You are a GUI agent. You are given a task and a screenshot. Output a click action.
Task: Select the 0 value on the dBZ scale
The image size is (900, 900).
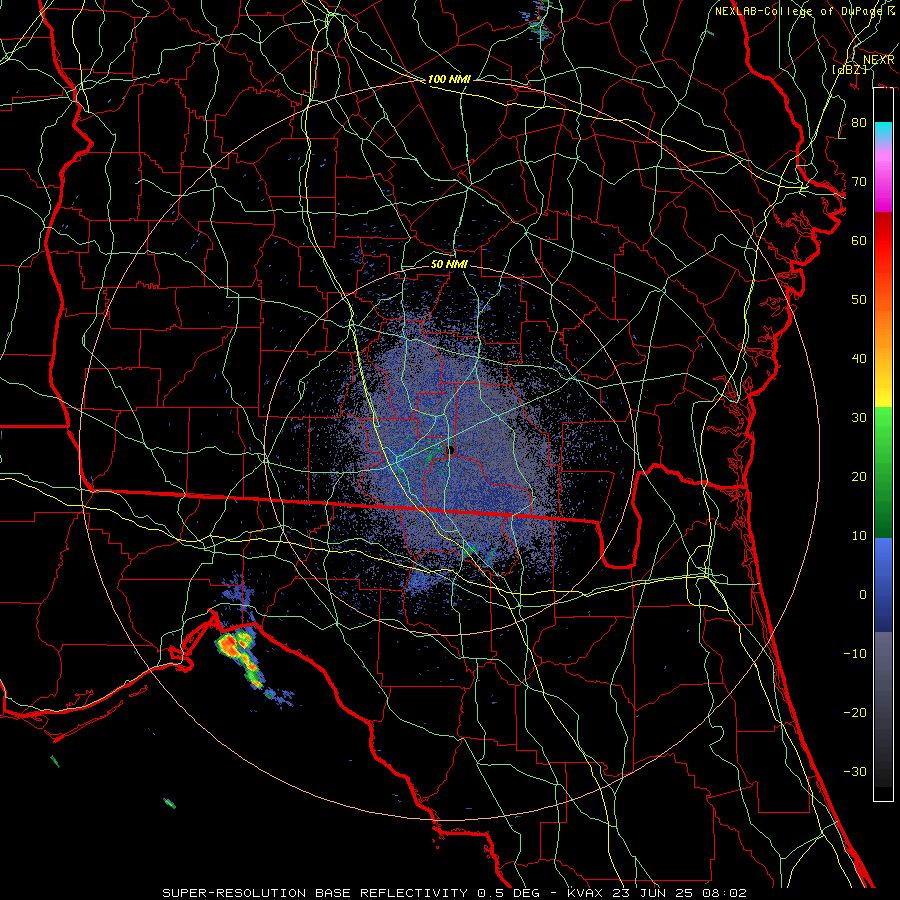click(x=863, y=595)
